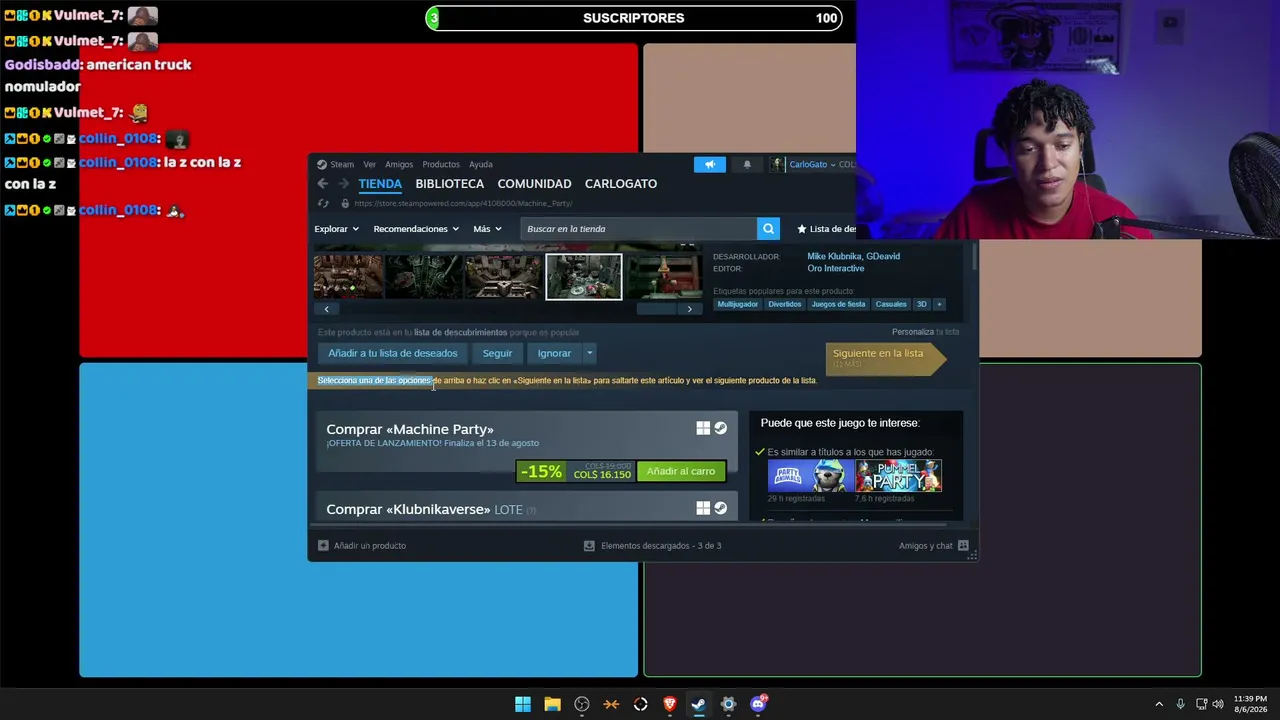Open the Ver menu
The width and height of the screenshot is (1280, 720).
pos(370,165)
